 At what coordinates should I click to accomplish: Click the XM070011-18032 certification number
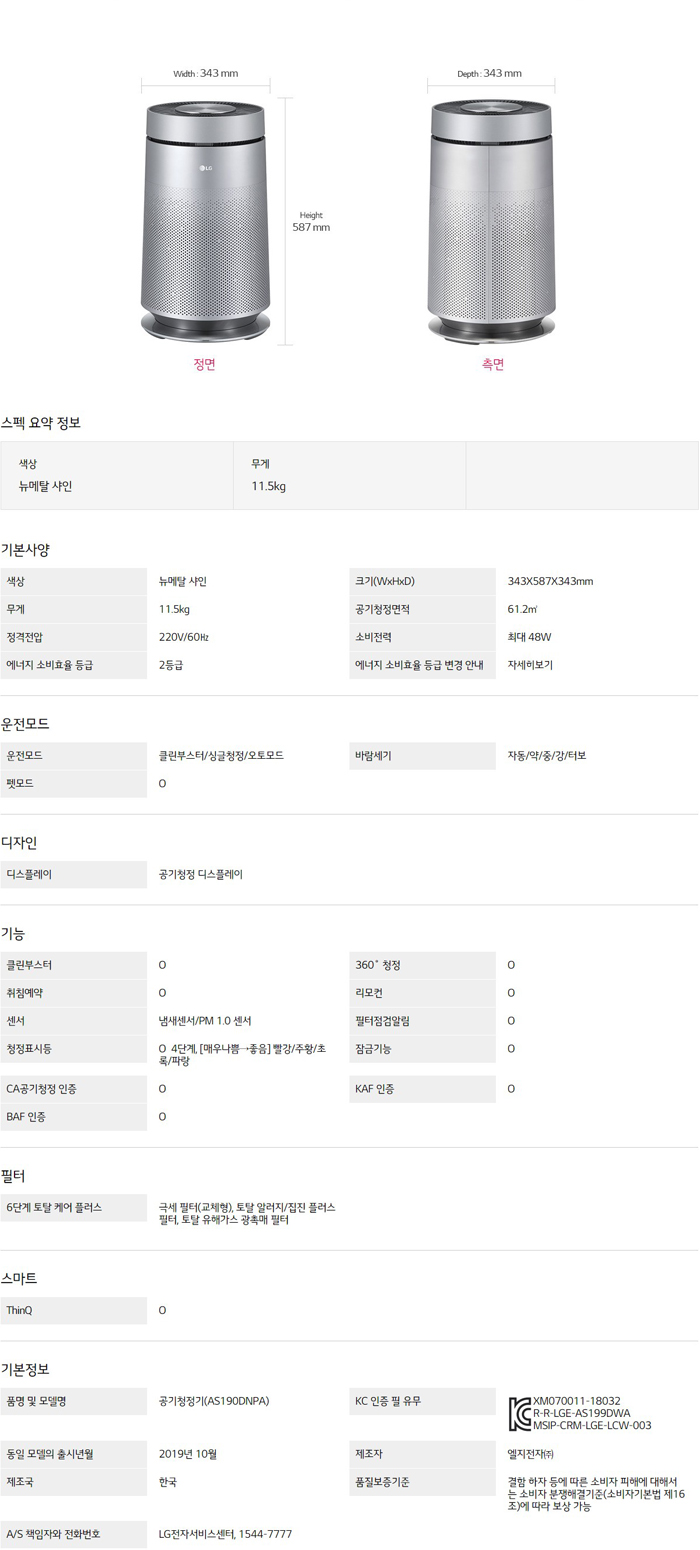(x=576, y=1401)
